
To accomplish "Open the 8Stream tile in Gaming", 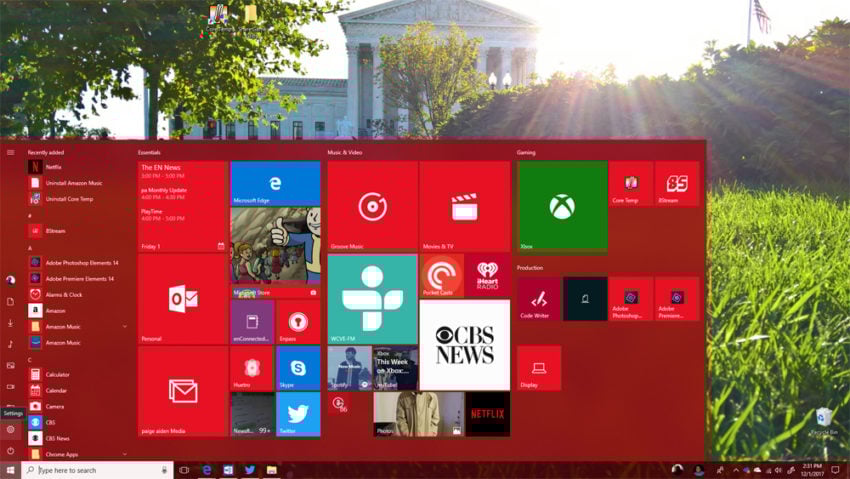I will point(677,183).
